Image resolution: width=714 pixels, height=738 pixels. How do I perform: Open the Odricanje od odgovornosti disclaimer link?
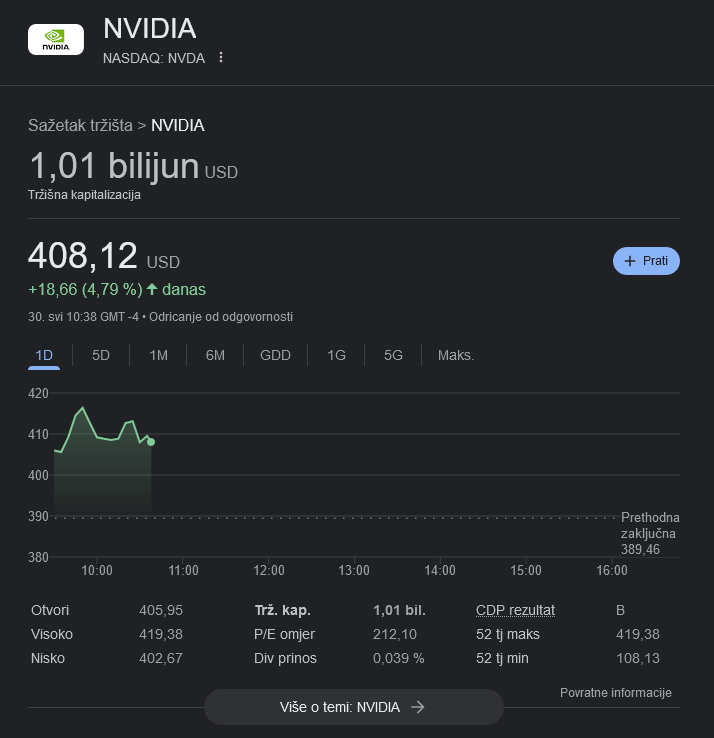221,317
